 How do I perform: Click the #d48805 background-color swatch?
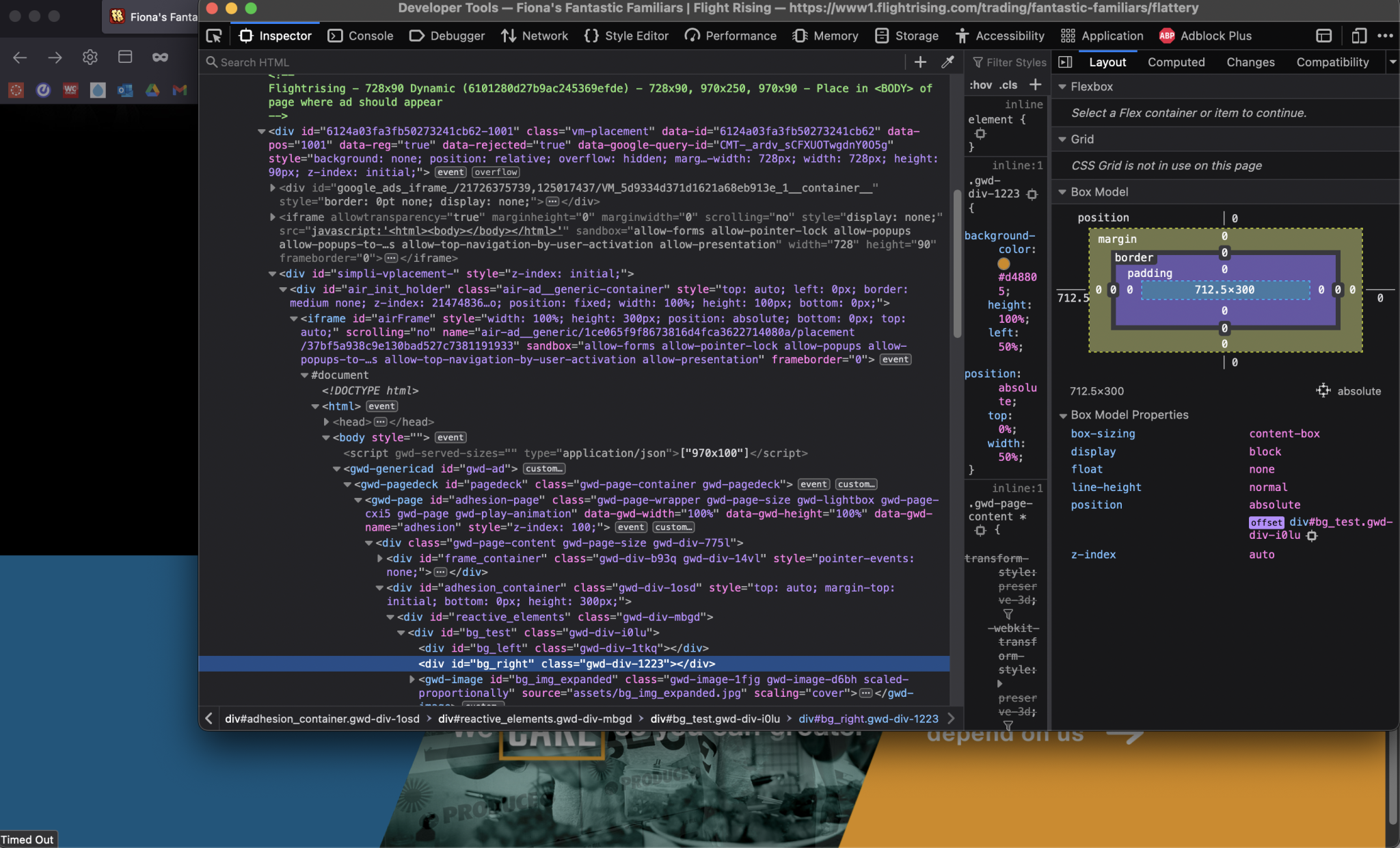pos(1004,263)
